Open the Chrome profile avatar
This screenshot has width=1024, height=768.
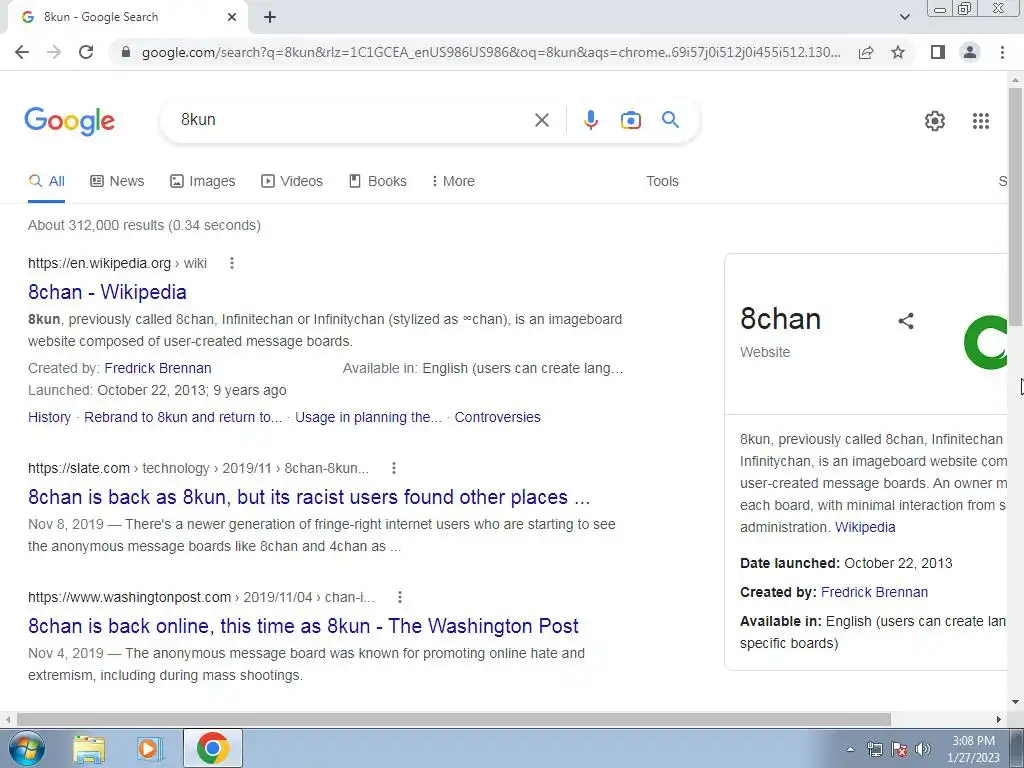click(970, 52)
